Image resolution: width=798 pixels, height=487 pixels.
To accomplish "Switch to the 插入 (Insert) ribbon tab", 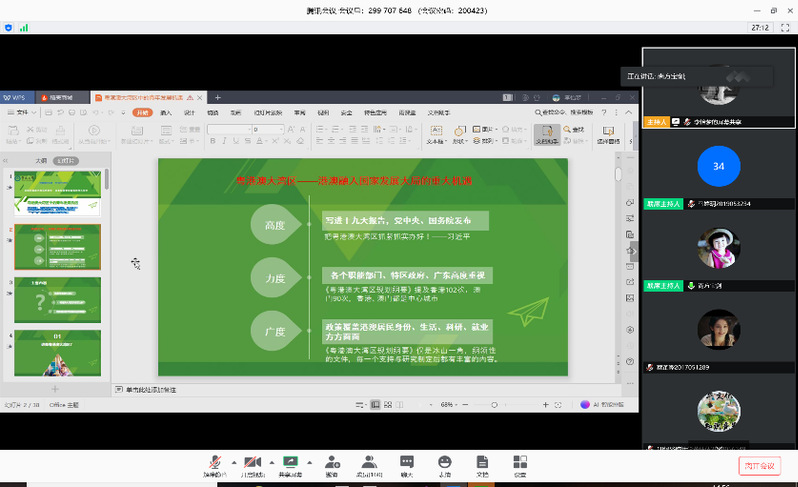I will tap(166, 113).
